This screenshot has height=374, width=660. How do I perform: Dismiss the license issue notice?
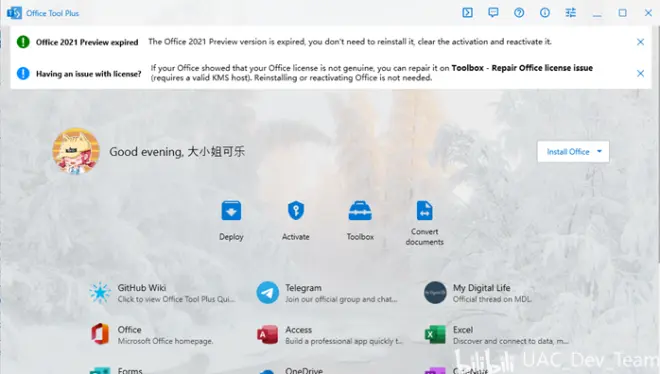[x=640, y=73]
